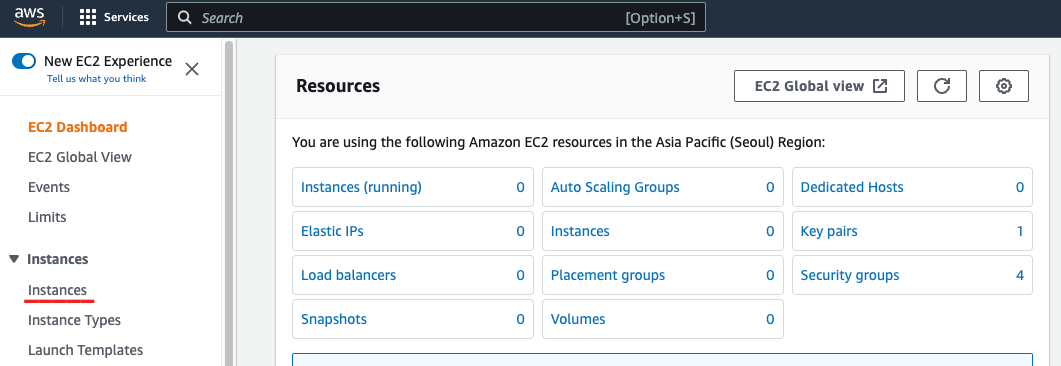Open the Services grid menu icon

88,18
